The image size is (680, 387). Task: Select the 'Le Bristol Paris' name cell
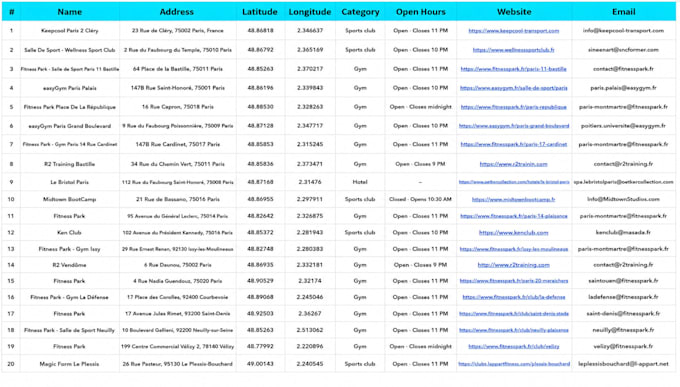pyautogui.click(x=69, y=182)
